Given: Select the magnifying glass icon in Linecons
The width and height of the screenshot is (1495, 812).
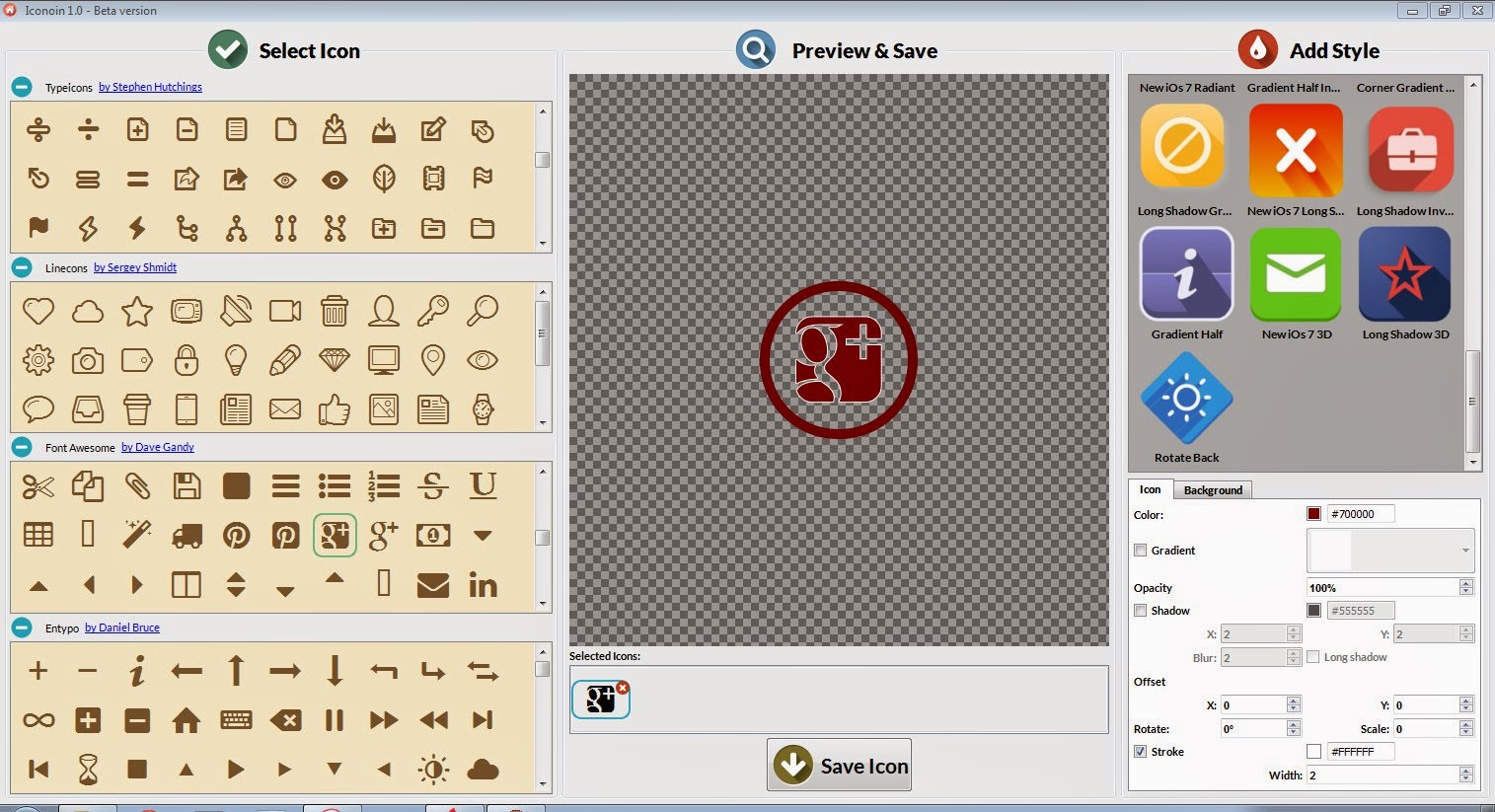Looking at the screenshot, I should click(x=483, y=311).
